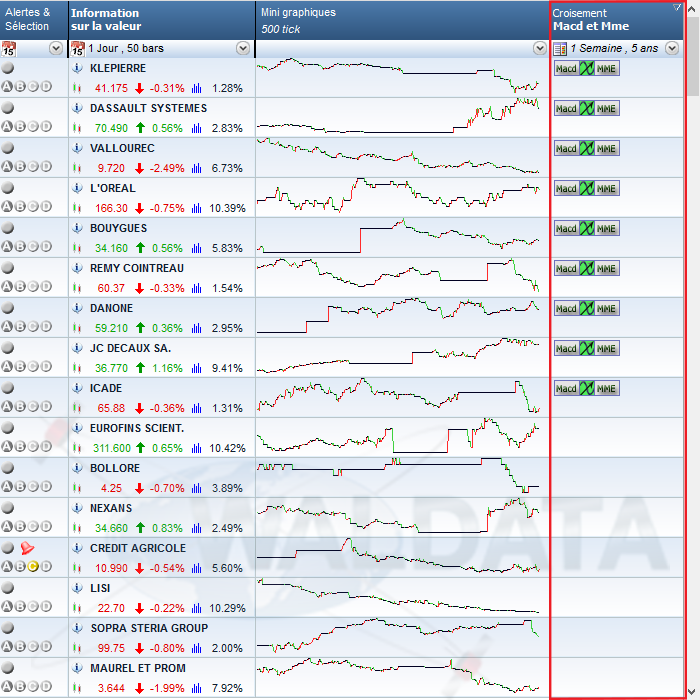
Task: Click sort triangle in Croisement column header
Action: click(x=677, y=7)
